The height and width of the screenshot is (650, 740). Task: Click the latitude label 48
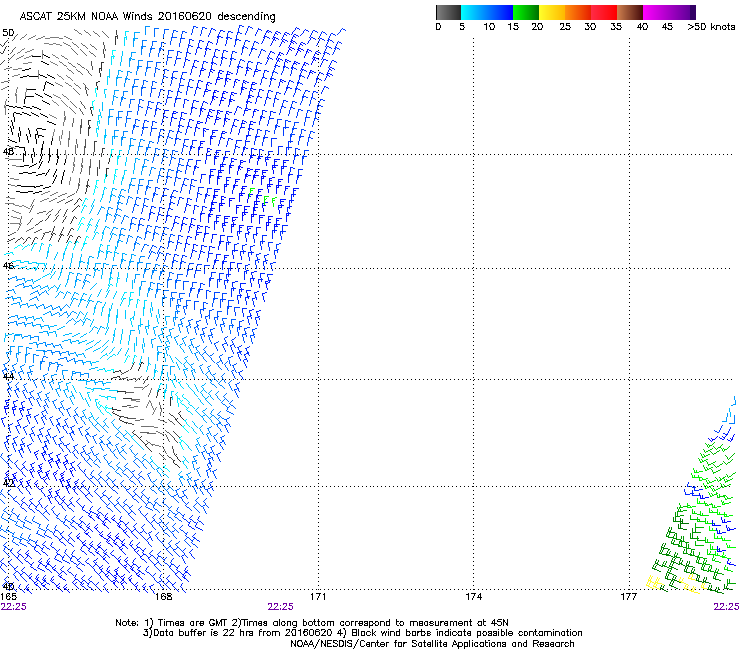pos(8,152)
